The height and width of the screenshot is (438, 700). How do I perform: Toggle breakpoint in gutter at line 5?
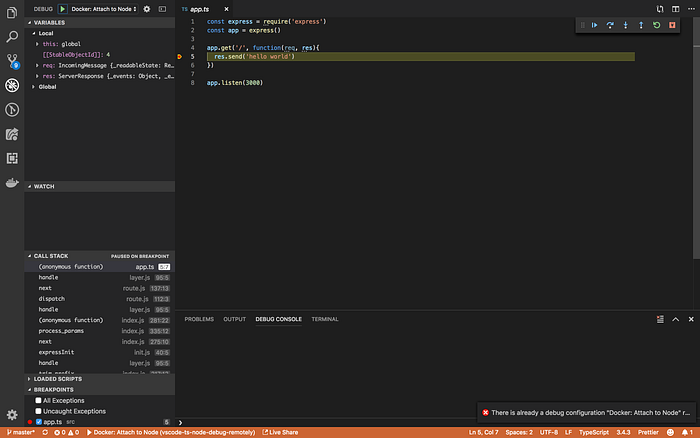coord(179,57)
